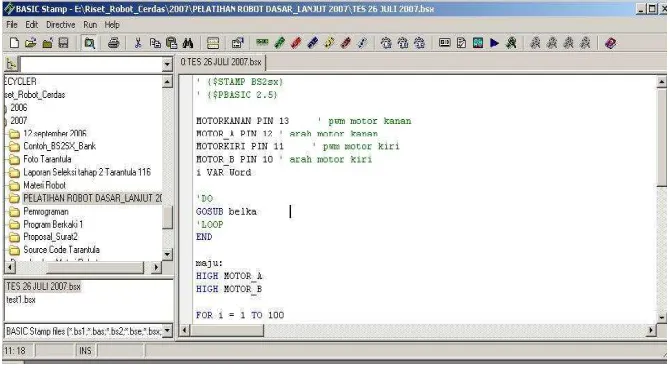This screenshot has height=370, width=670.
Task: Click directory tree icon beside path box
Action: [11, 65]
